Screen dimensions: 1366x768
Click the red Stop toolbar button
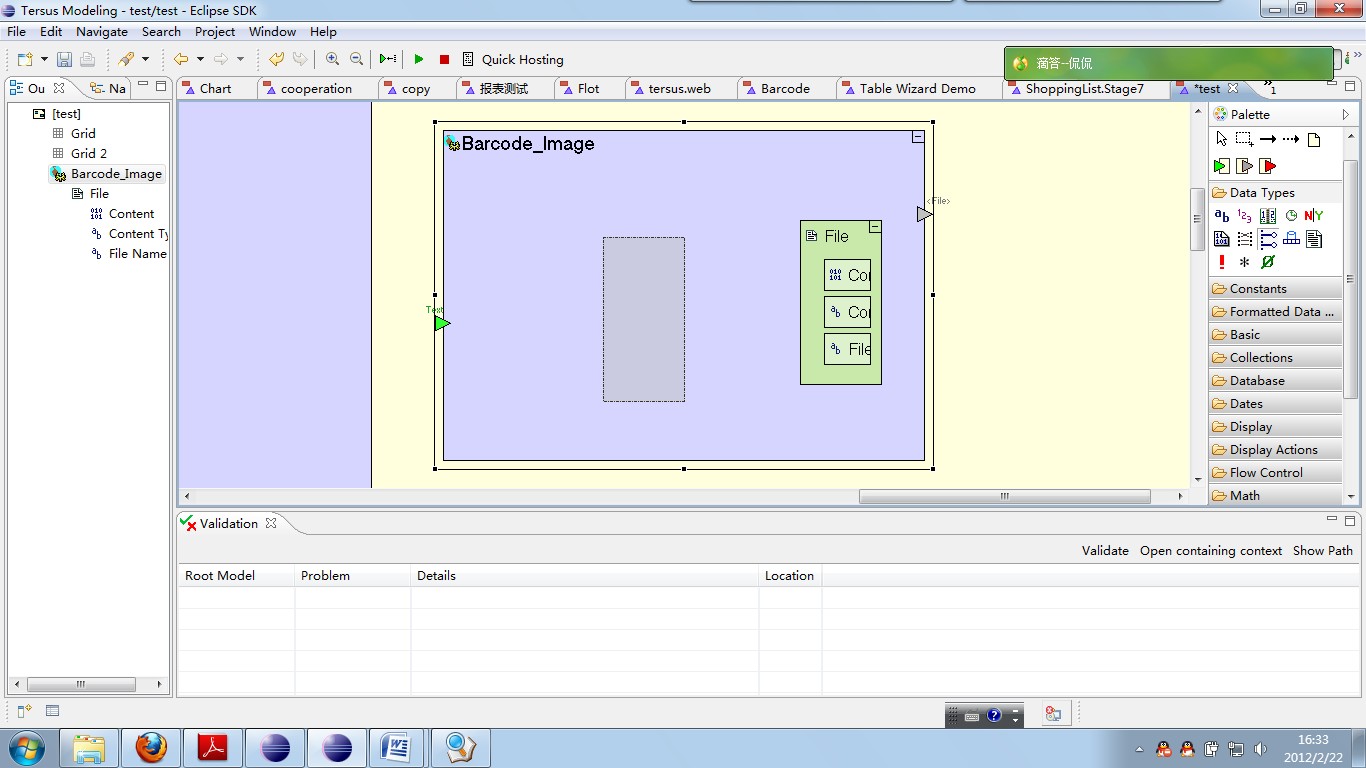coord(444,60)
